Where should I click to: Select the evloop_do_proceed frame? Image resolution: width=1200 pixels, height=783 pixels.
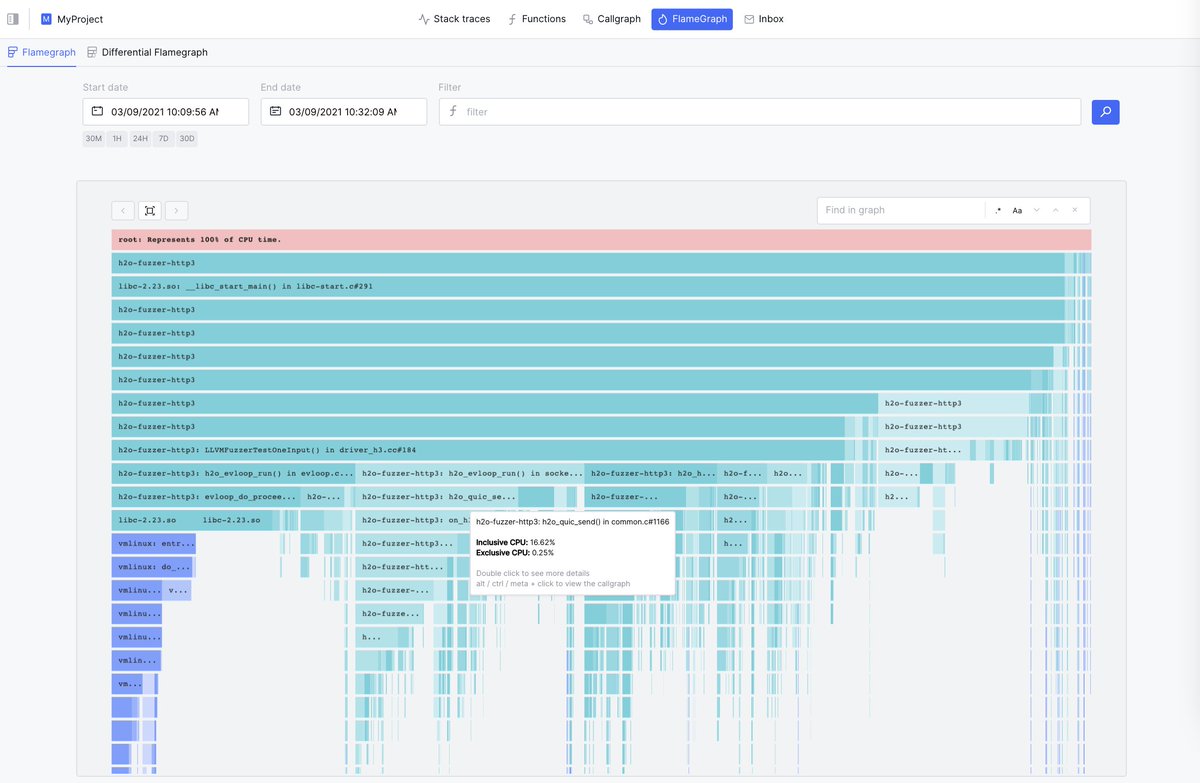(205, 496)
